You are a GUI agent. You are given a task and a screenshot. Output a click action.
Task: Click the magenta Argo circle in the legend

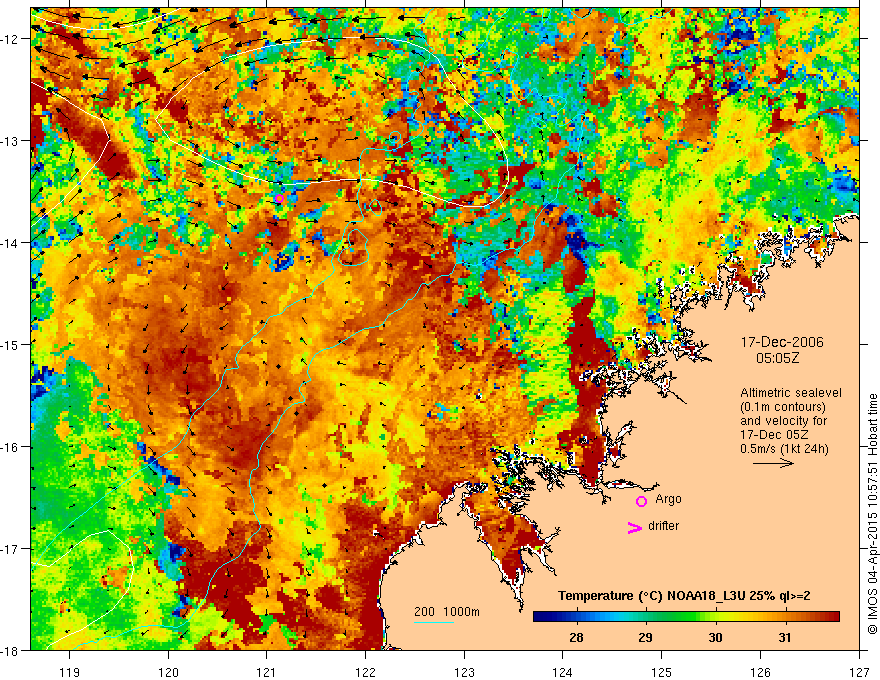(641, 501)
